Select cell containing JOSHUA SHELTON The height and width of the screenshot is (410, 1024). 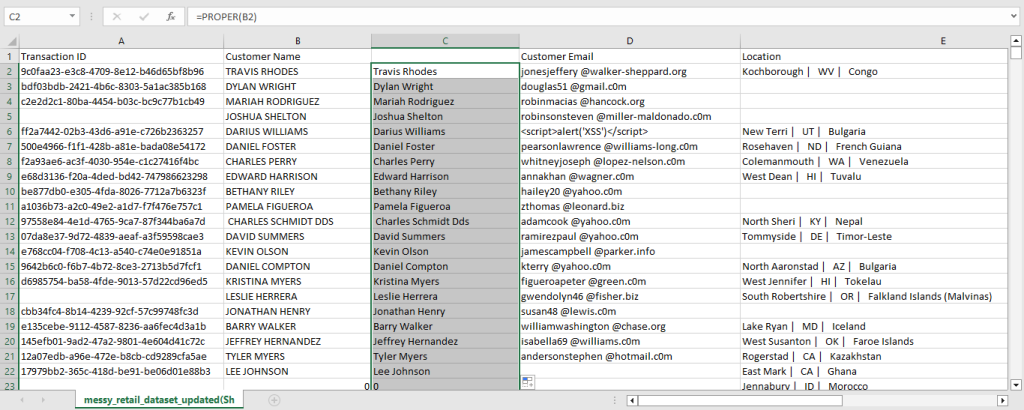[297, 116]
